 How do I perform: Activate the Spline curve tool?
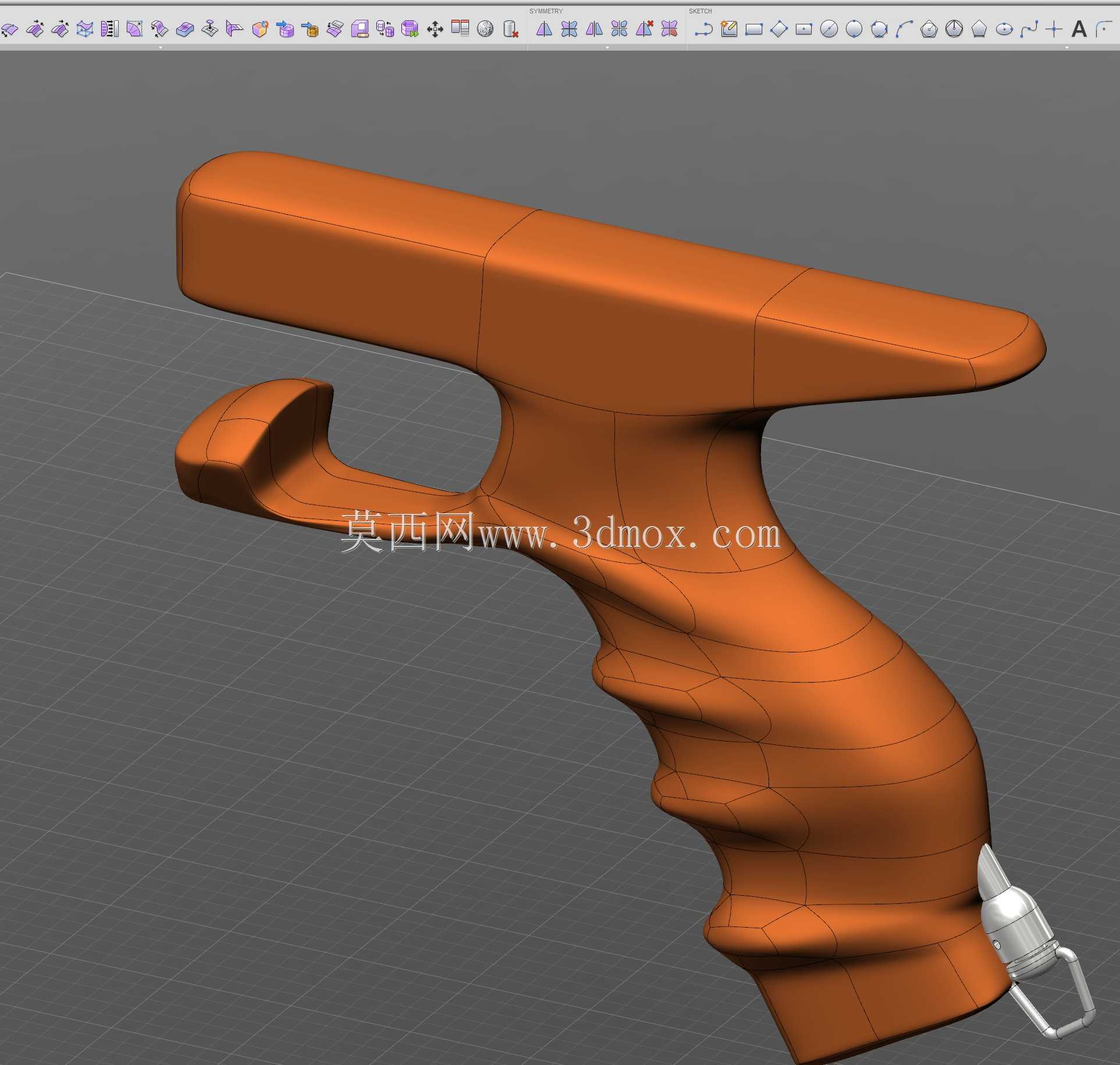coord(1029,29)
